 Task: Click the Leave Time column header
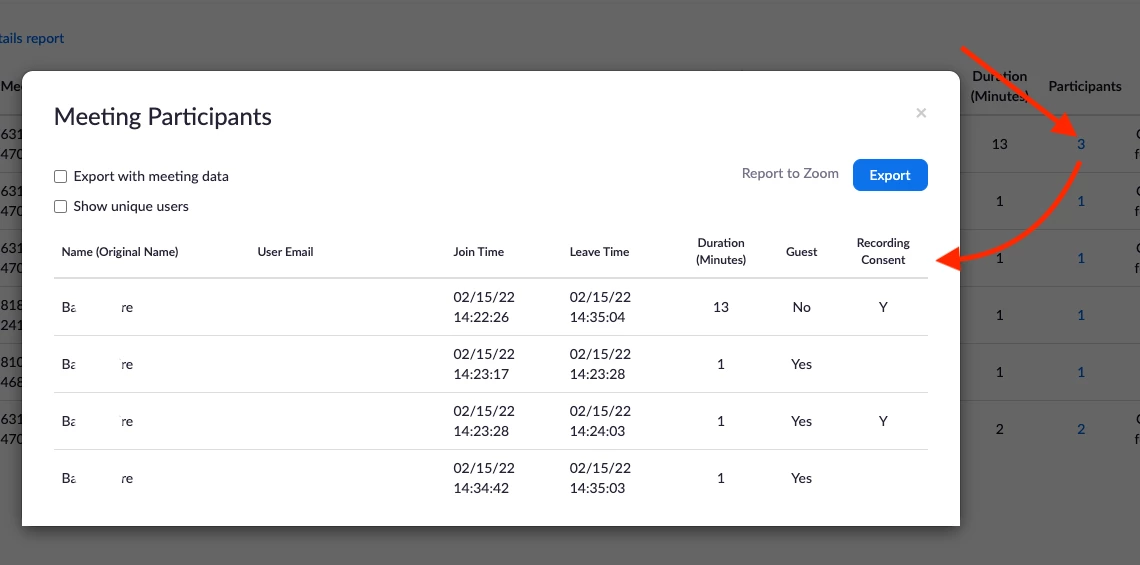pyautogui.click(x=599, y=252)
